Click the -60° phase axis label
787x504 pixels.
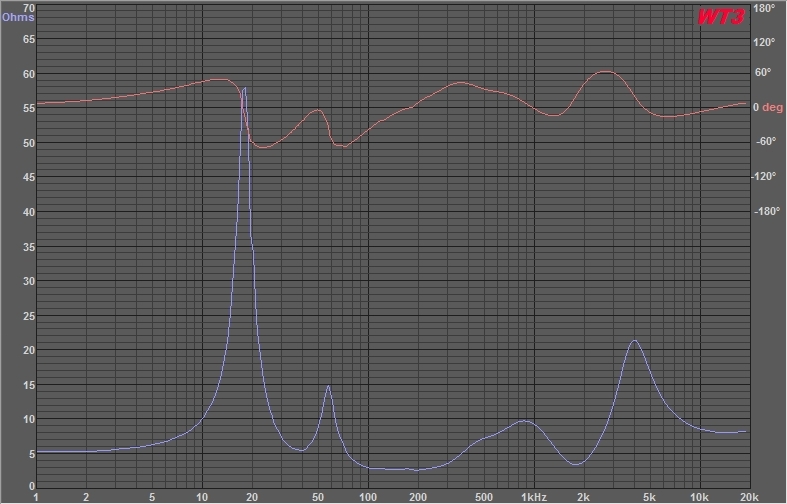coord(765,141)
